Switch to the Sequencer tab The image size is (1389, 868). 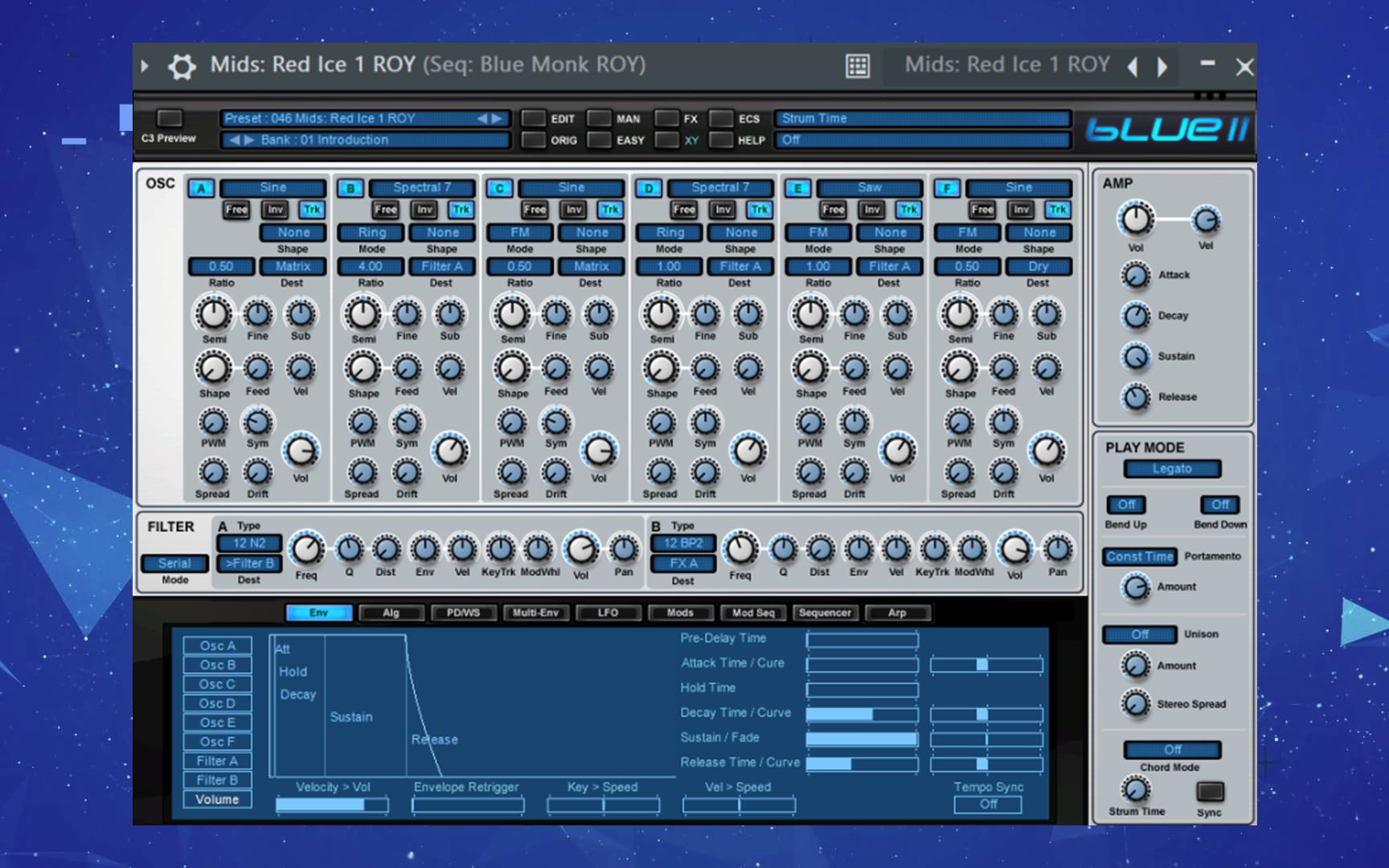[x=825, y=613]
